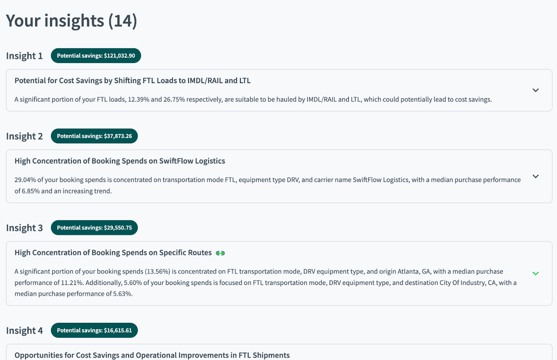557x360 pixels.
Task: Click the 'Insight 3' label
Action: [x=24, y=228]
